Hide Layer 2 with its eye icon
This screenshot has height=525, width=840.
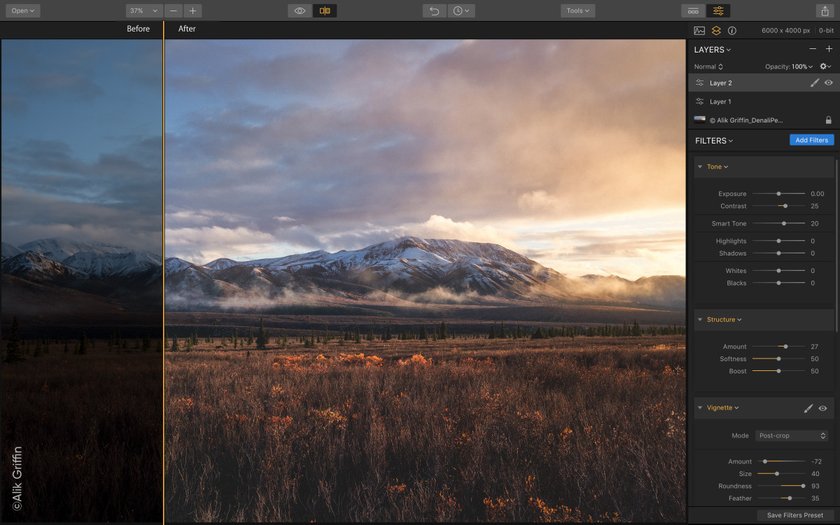tap(829, 82)
